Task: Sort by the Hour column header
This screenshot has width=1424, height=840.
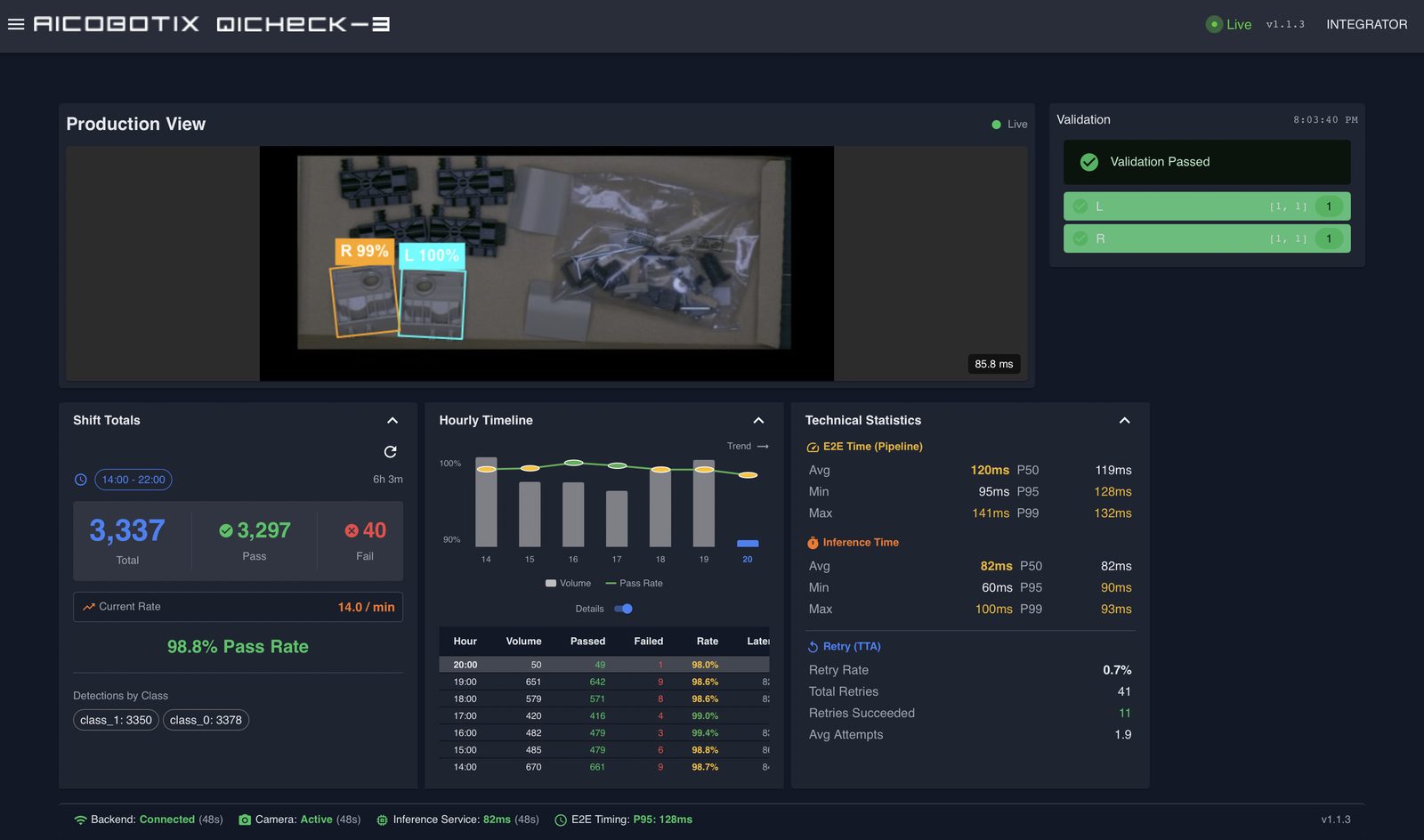Action: coord(465,641)
